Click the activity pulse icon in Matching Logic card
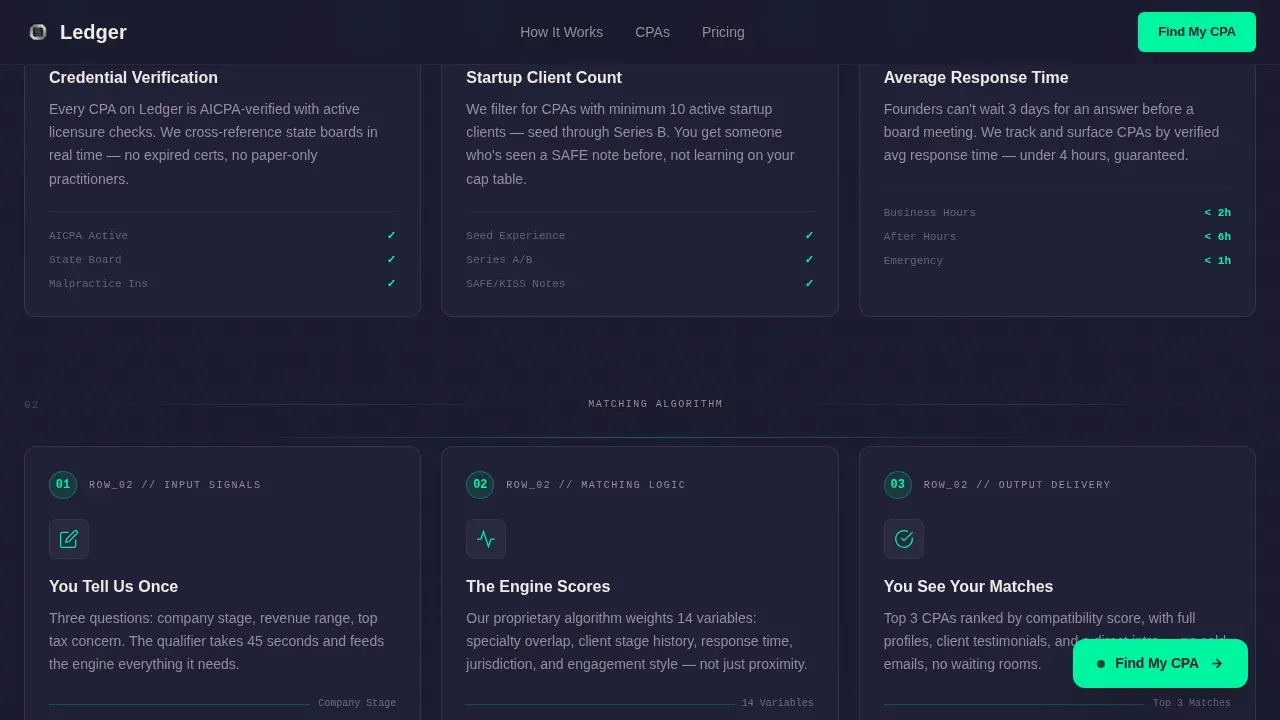1280x720 pixels. [x=486, y=539]
